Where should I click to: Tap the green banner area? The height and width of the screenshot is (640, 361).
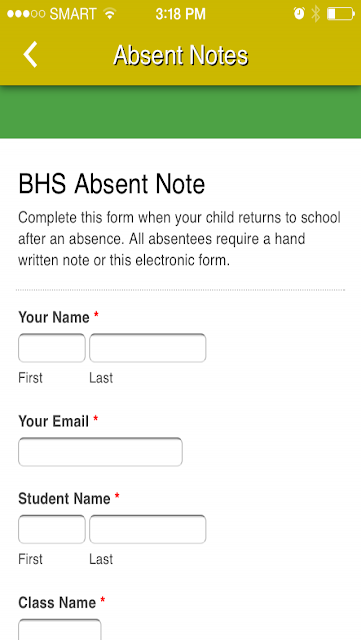[x=180, y=112]
